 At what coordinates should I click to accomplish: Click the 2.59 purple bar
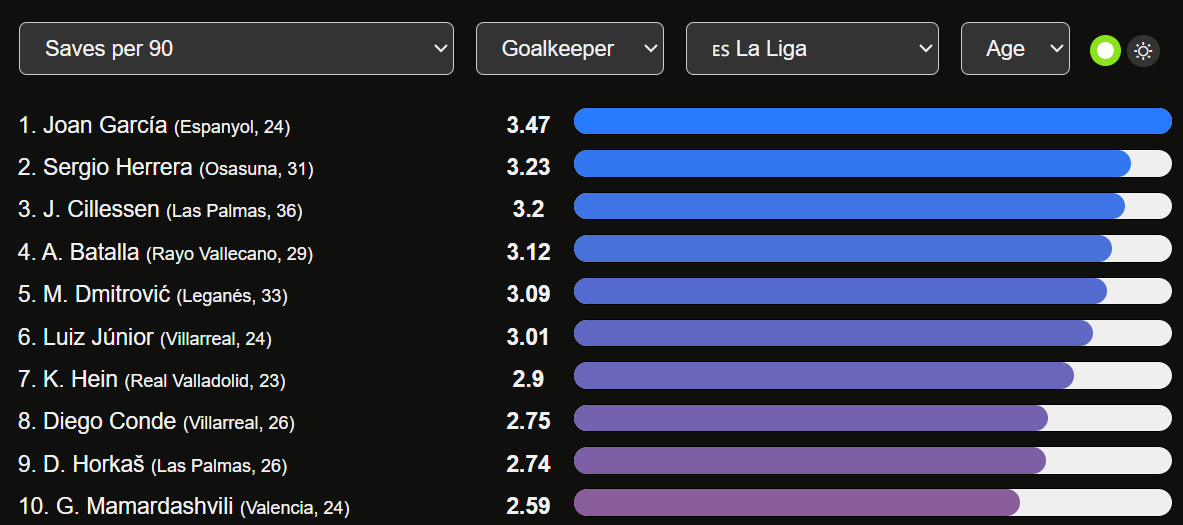coord(797,502)
